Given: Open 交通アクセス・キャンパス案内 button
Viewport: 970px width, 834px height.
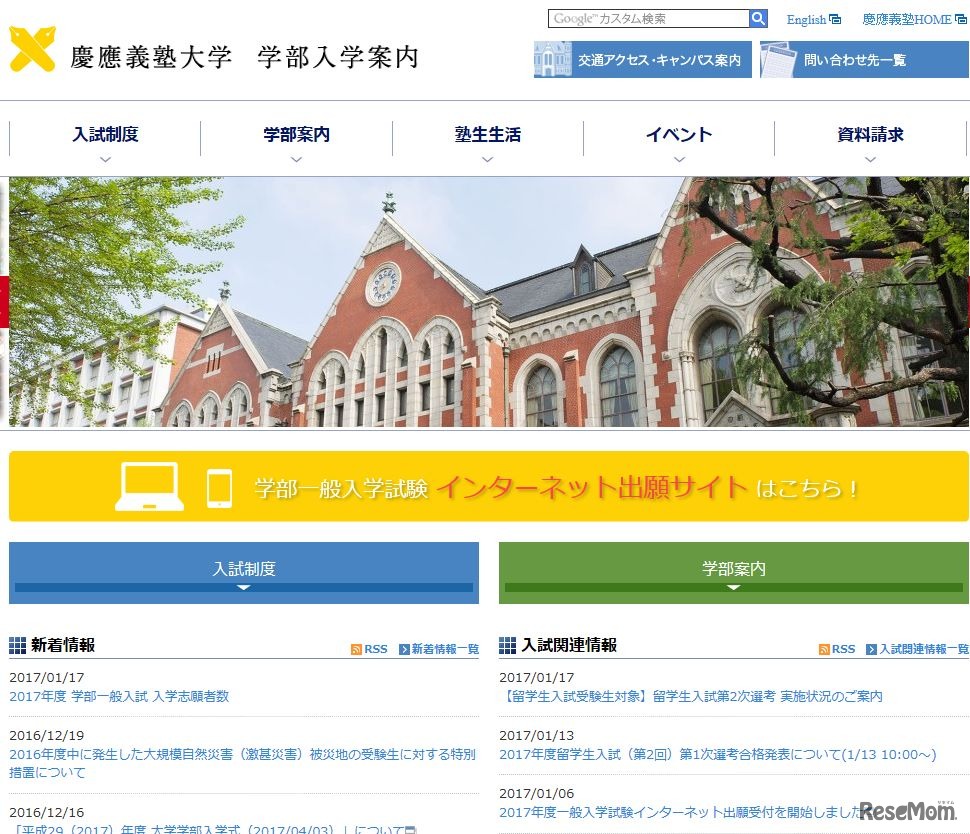Looking at the screenshot, I should point(643,59).
